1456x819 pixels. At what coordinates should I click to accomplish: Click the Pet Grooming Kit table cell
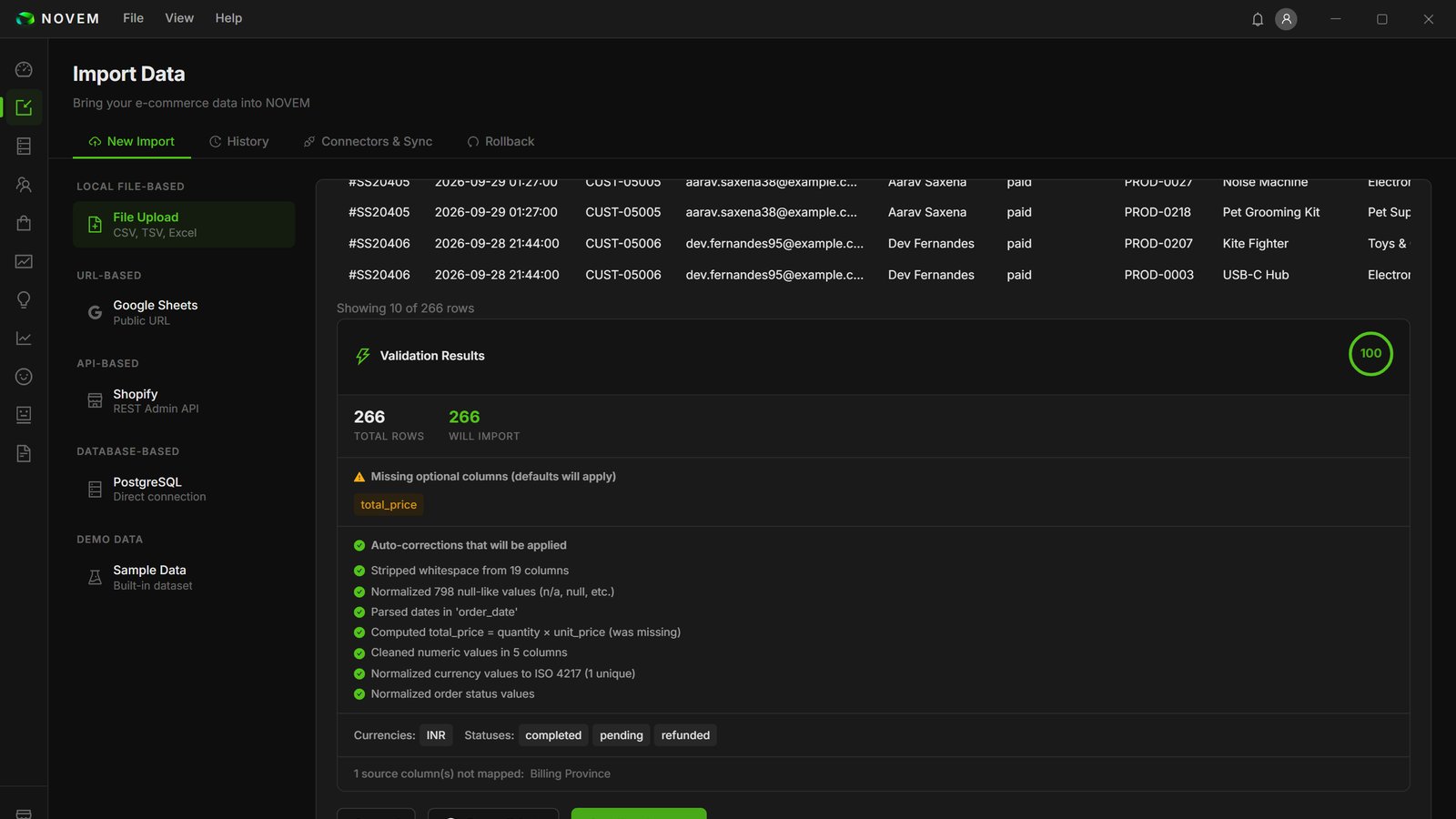pyautogui.click(x=1271, y=212)
